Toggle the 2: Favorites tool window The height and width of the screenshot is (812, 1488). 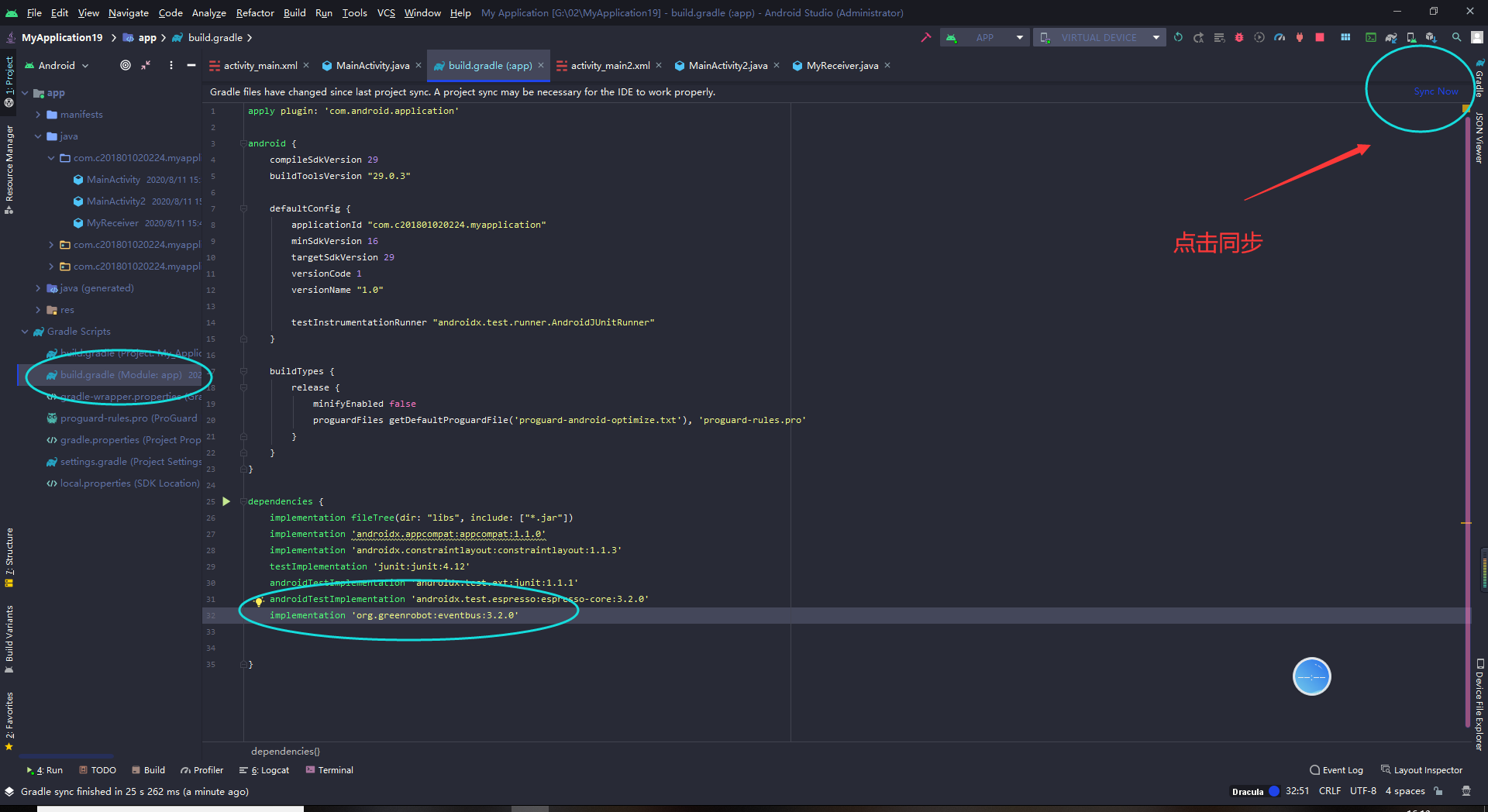pos(9,721)
